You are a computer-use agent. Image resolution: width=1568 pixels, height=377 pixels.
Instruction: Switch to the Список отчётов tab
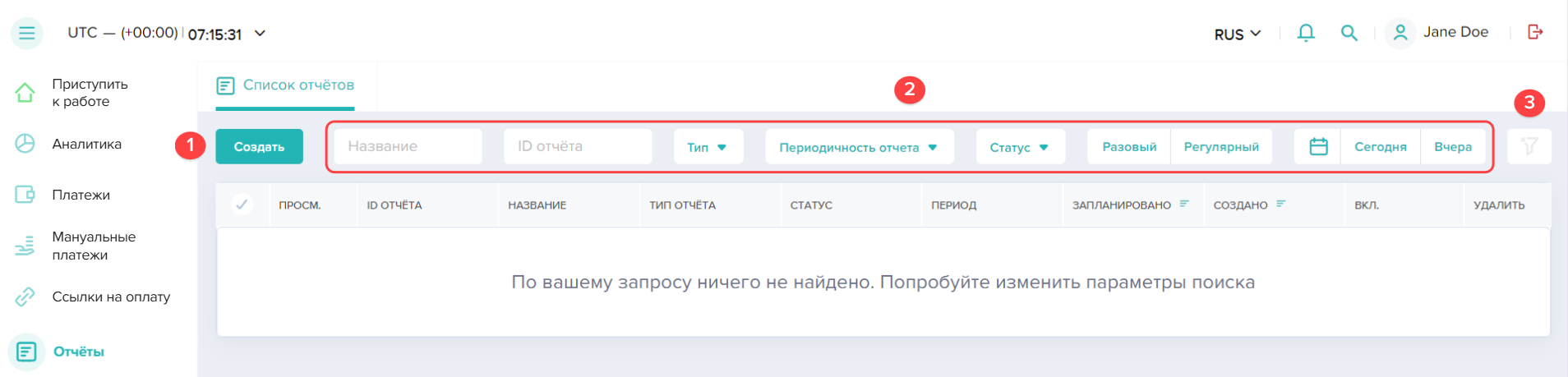pyautogui.click(x=285, y=85)
